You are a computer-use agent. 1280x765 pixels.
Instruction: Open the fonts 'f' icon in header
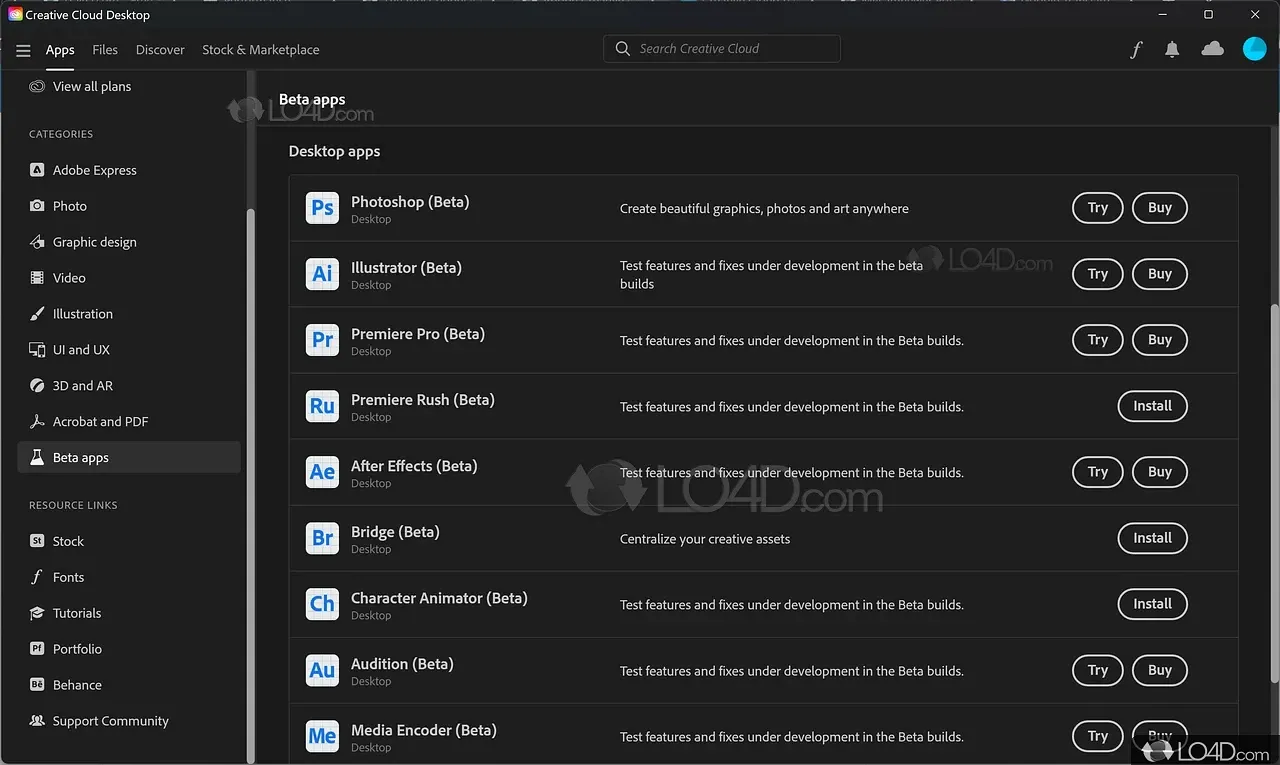point(1136,50)
